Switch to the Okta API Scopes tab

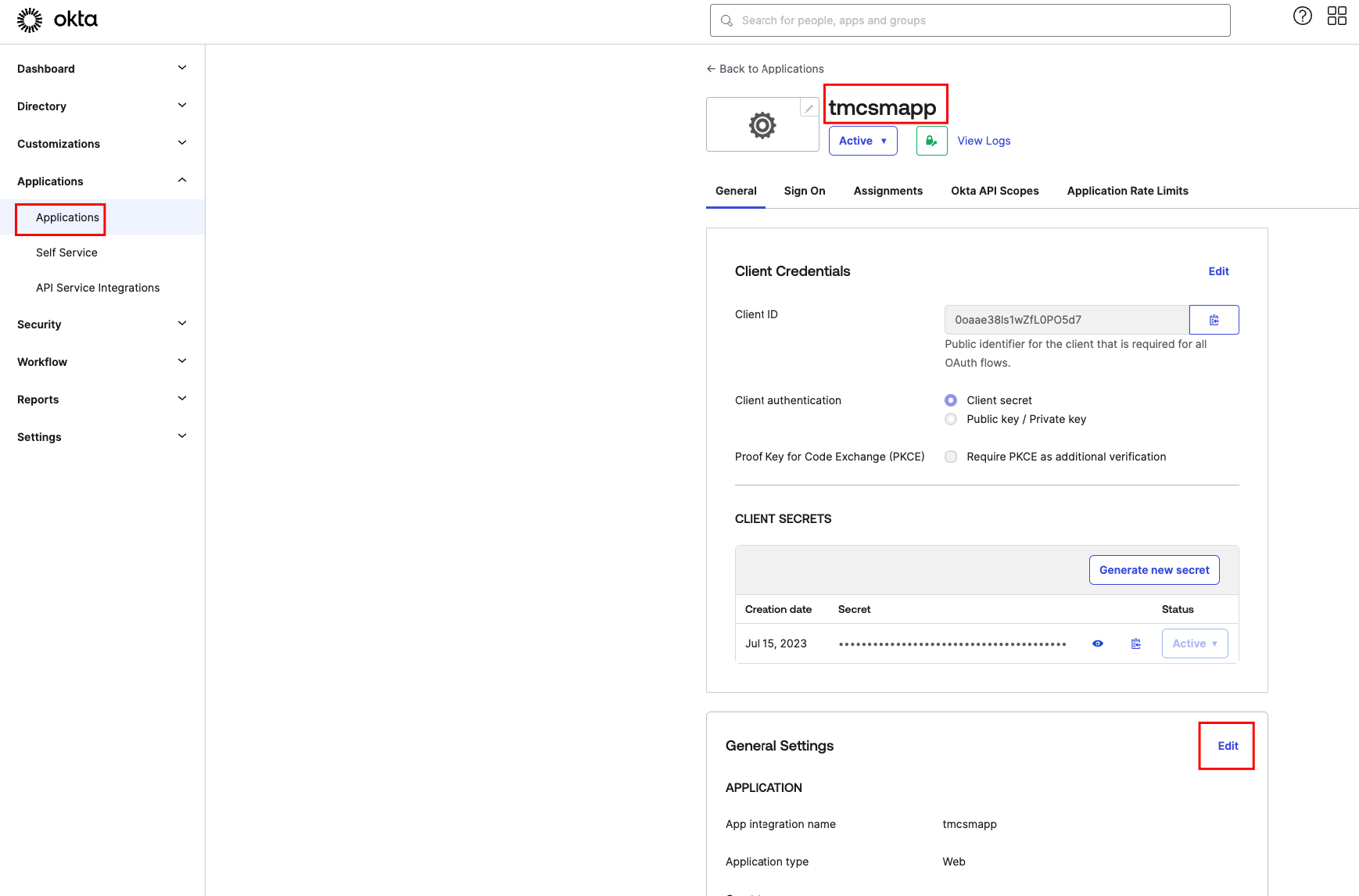pos(995,191)
